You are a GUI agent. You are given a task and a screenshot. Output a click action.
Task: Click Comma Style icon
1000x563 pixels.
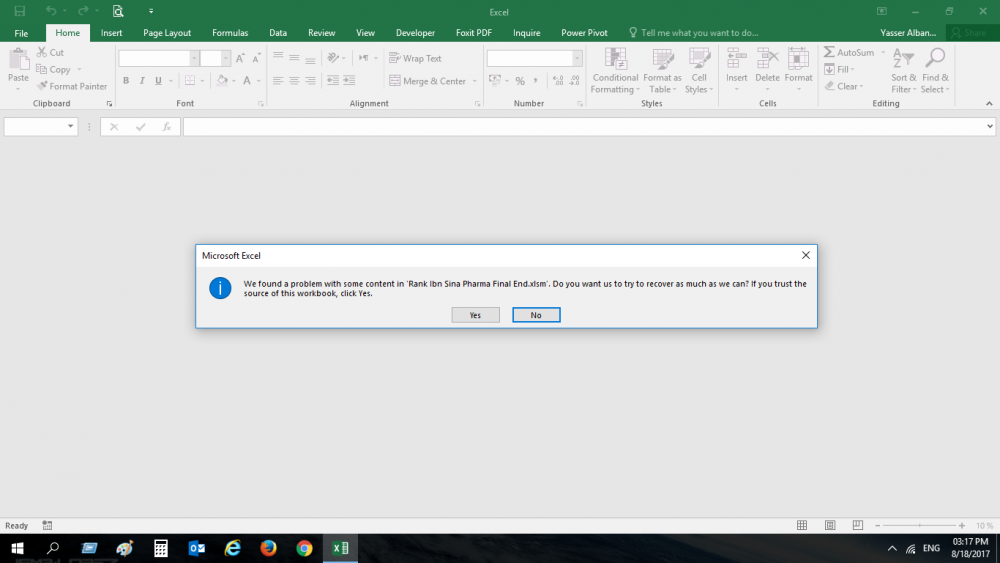click(536, 80)
